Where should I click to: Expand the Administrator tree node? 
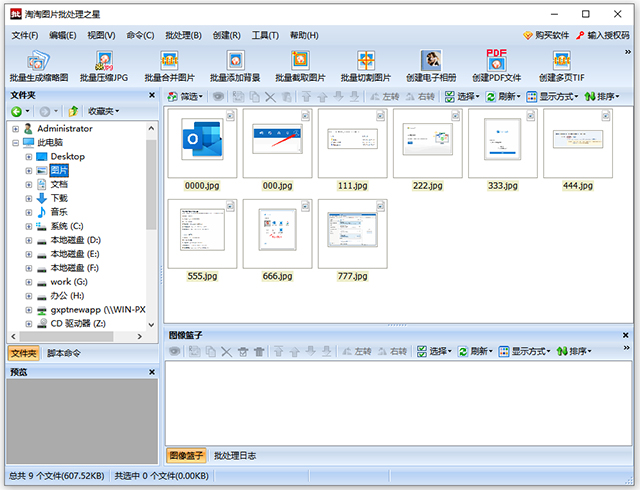15,129
